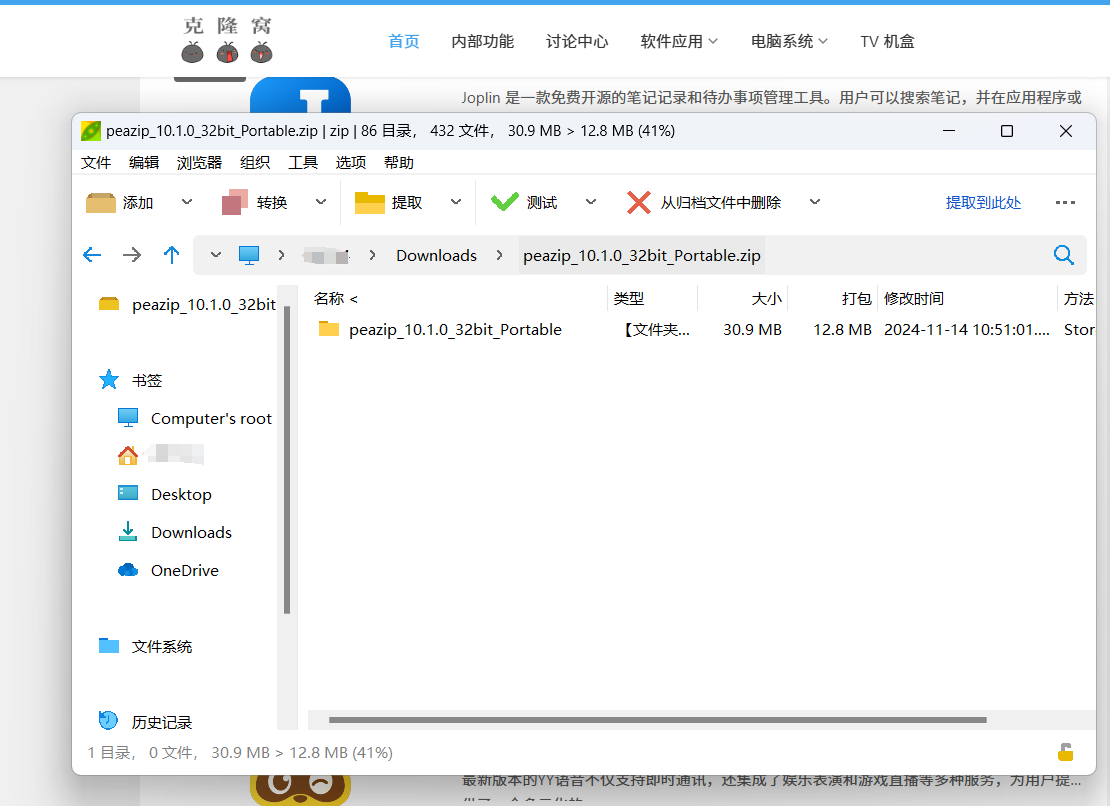This screenshot has height=806, width=1110.
Task: Go forward with the right arrow
Action: pos(132,255)
